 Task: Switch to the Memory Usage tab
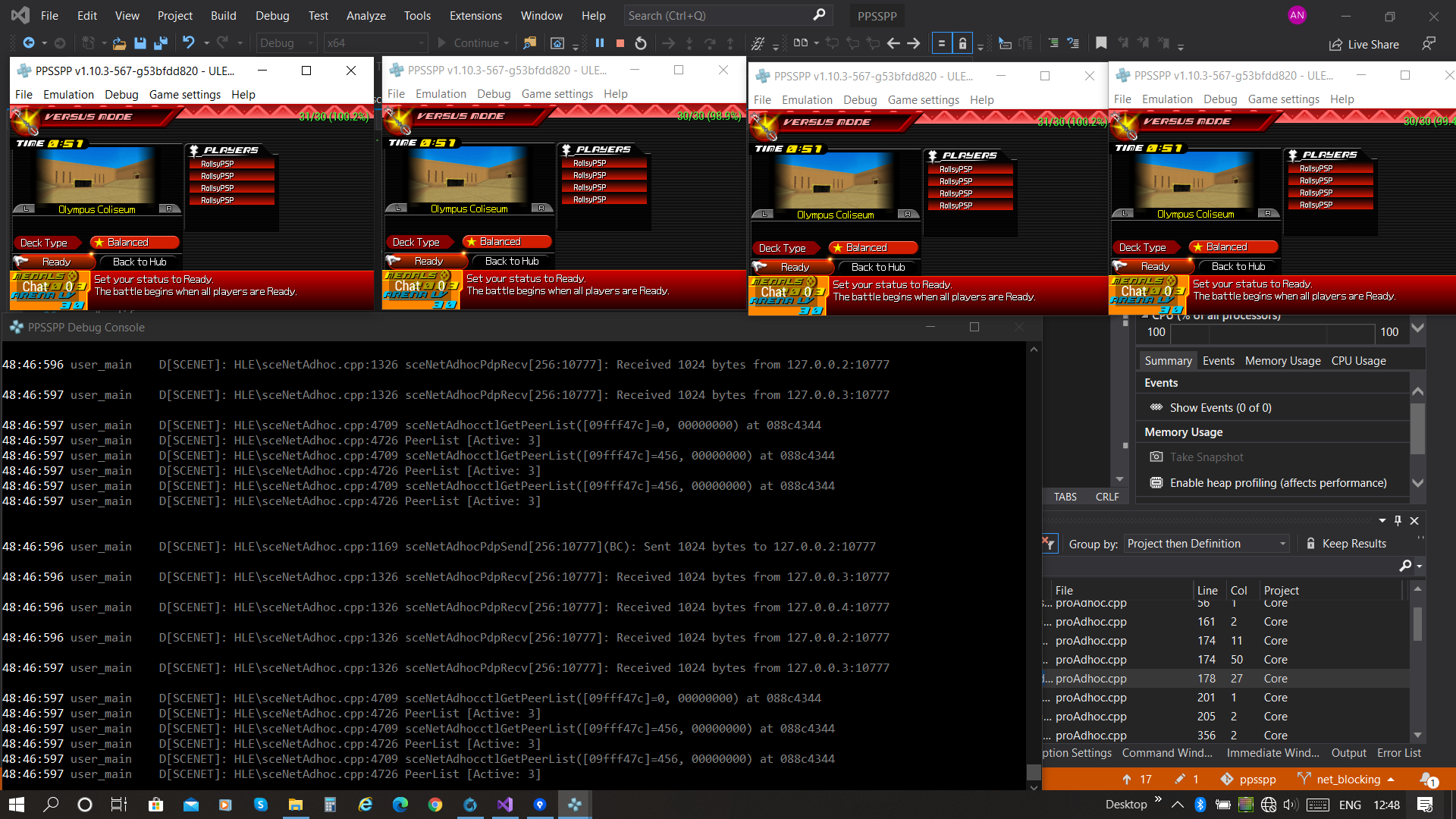point(1282,361)
